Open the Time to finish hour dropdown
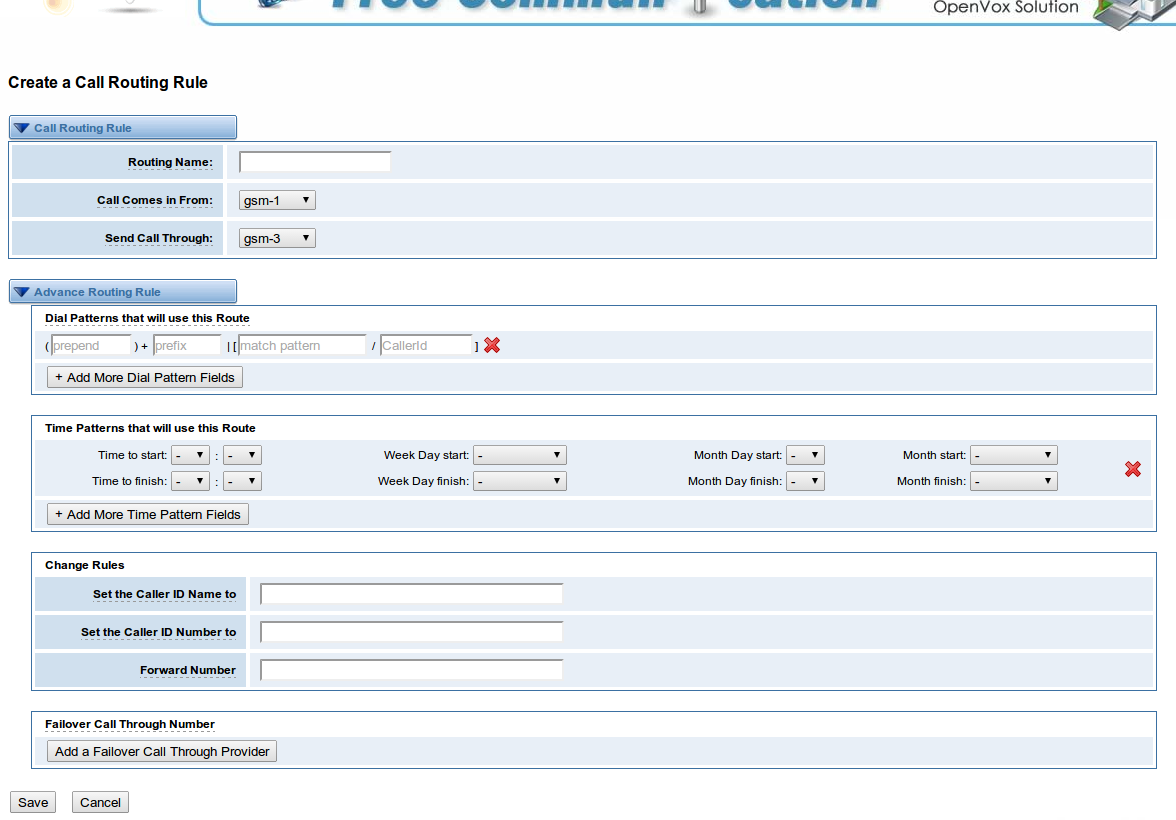 pos(190,481)
